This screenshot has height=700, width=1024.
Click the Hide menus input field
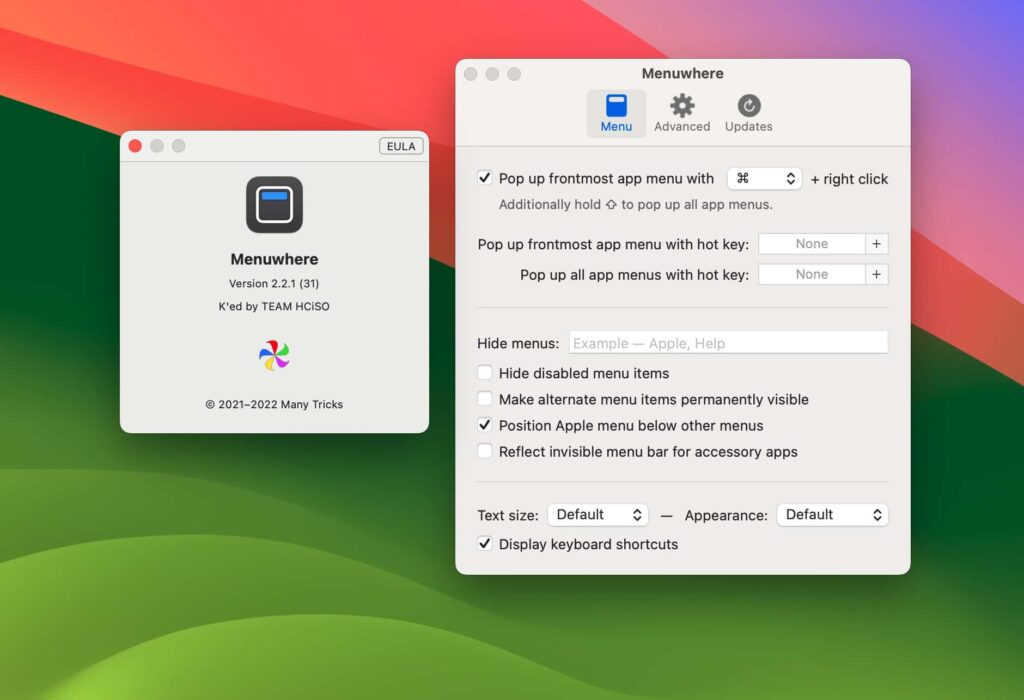728,342
